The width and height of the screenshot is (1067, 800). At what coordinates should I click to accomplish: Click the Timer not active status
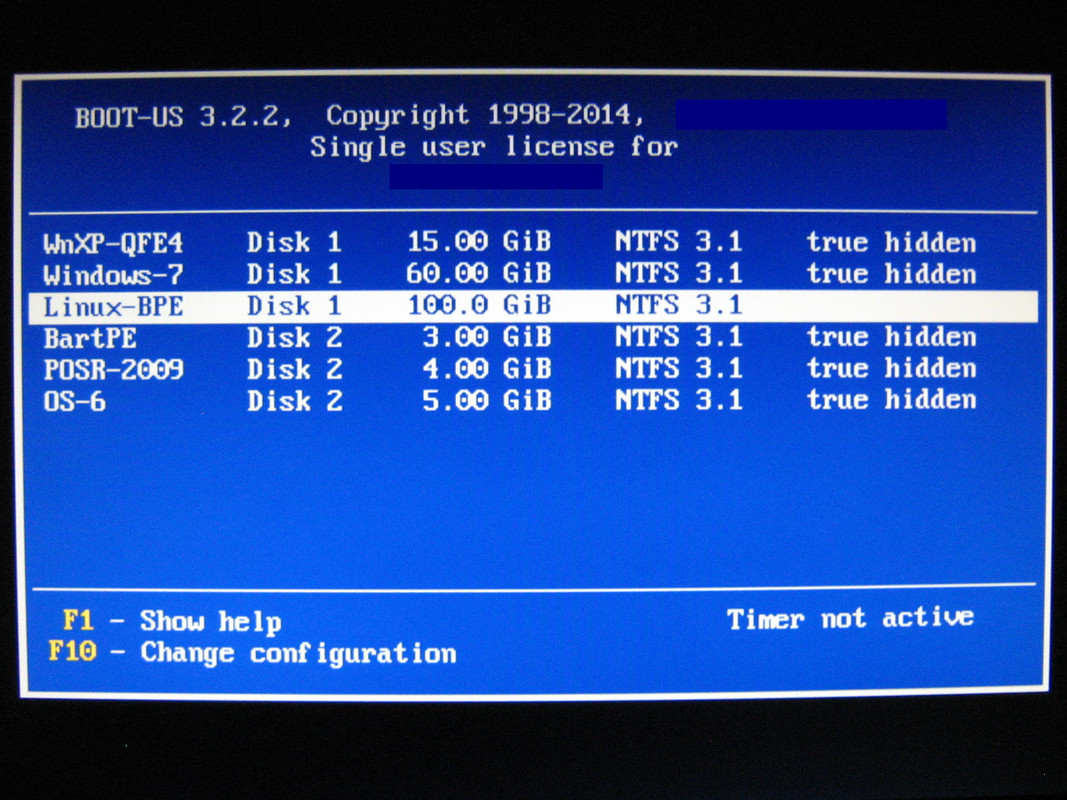click(851, 618)
